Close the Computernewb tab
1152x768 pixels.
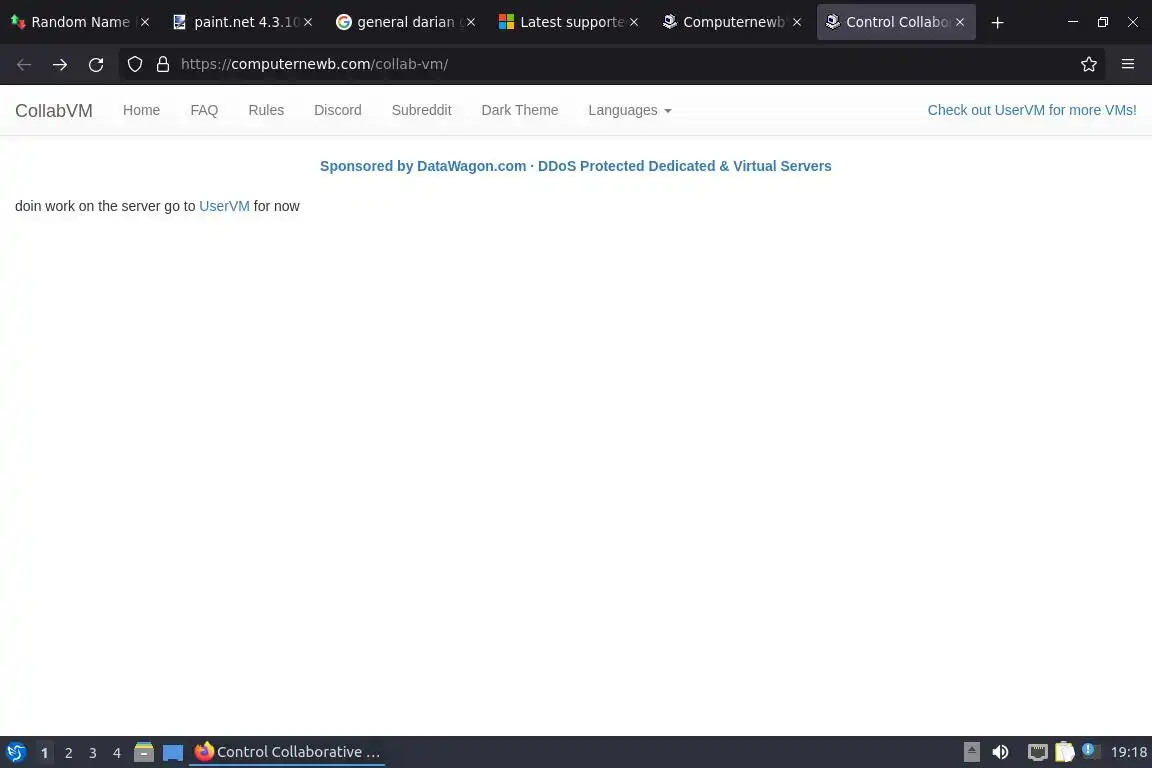click(x=797, y=22)
